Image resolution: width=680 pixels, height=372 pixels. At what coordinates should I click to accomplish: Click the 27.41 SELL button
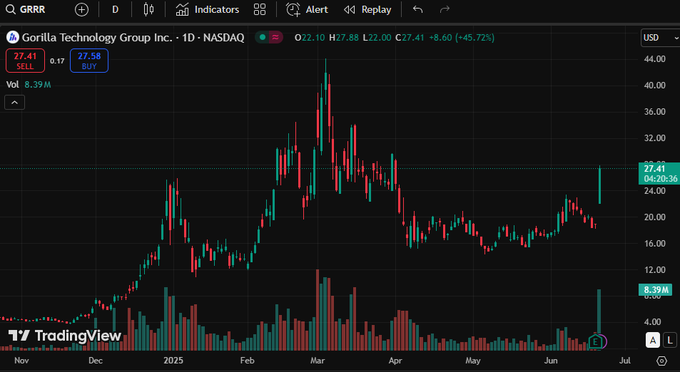pos(25,61)
